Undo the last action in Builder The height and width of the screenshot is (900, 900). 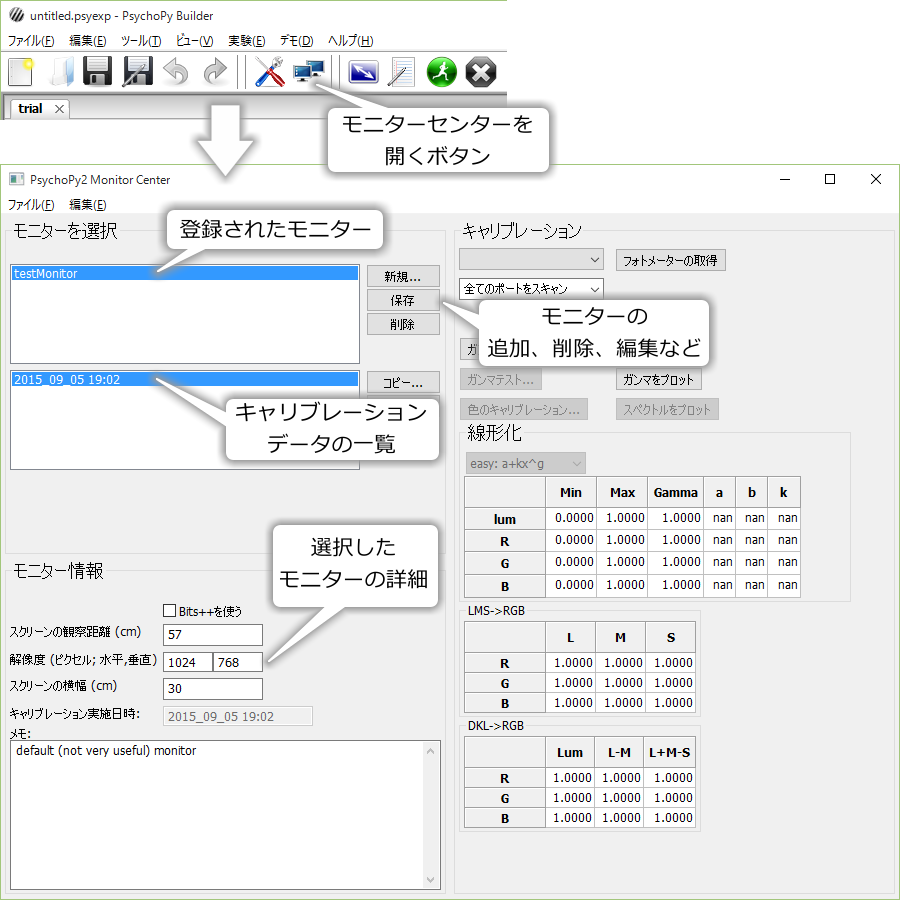point(176,72)
